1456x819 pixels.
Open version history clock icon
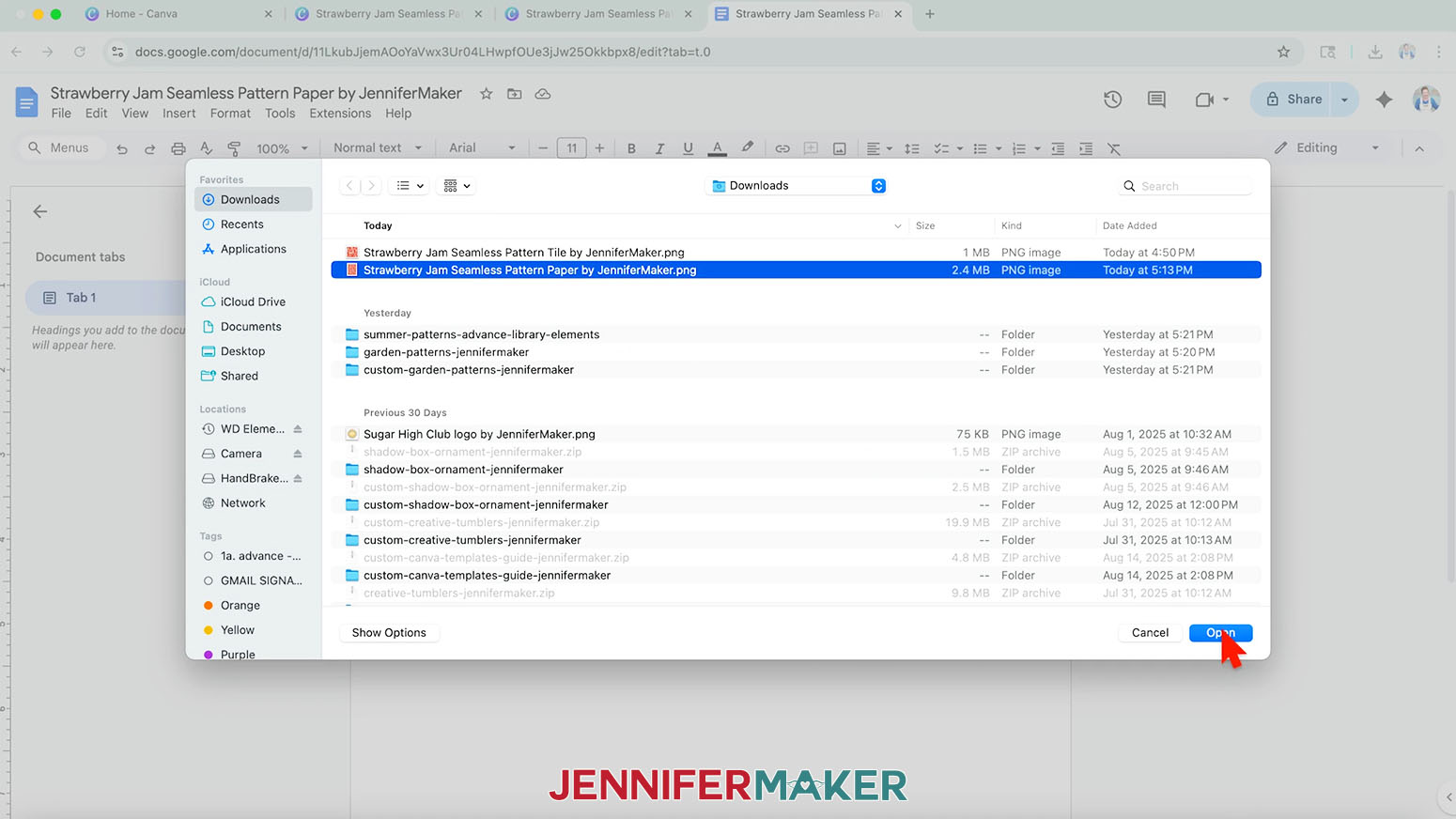point(1113,99)
